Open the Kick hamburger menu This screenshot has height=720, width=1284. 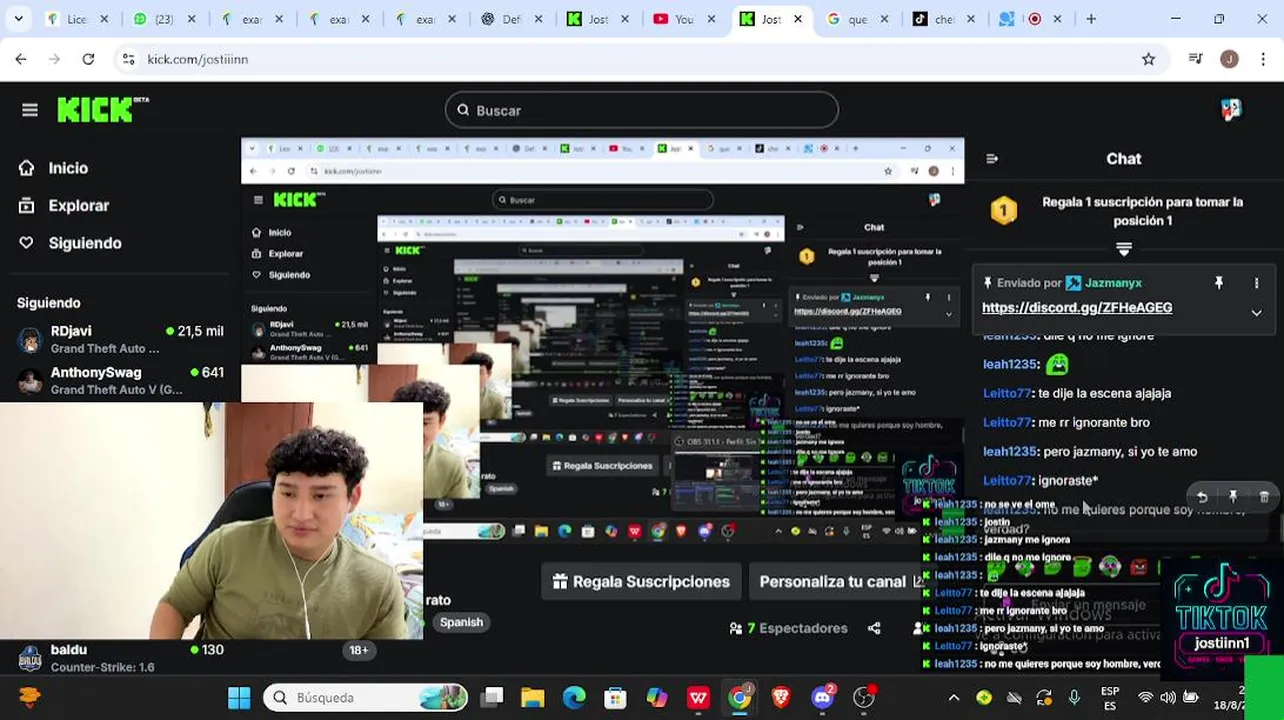pos(30,110)
